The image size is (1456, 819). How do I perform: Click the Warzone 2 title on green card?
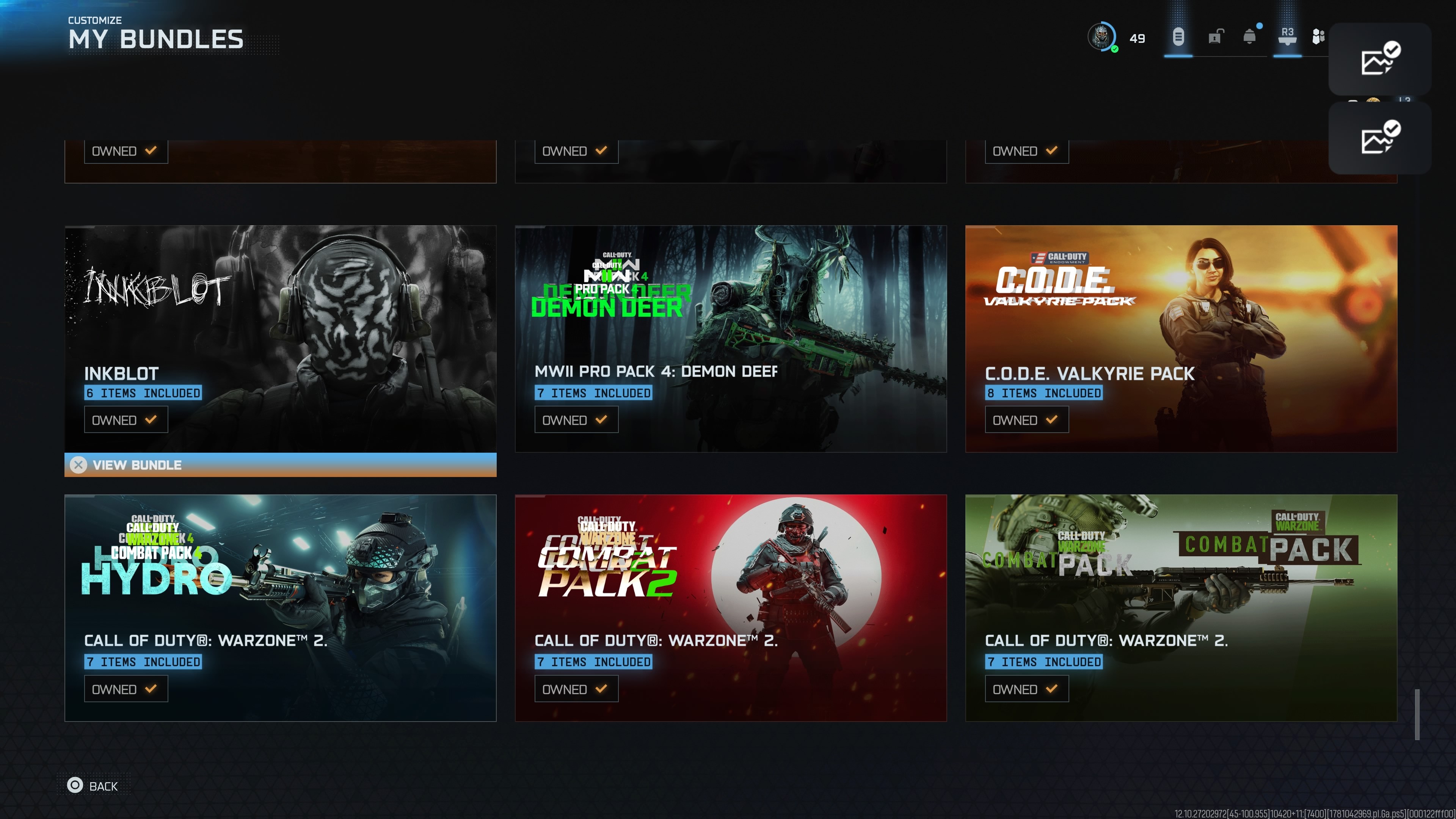pos(1106,640)
